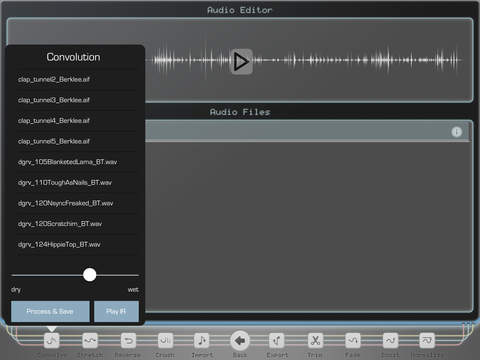This screenshot has width=480, height=360.
Task: Open the Crush effect tool
Action: coord(165,341)
